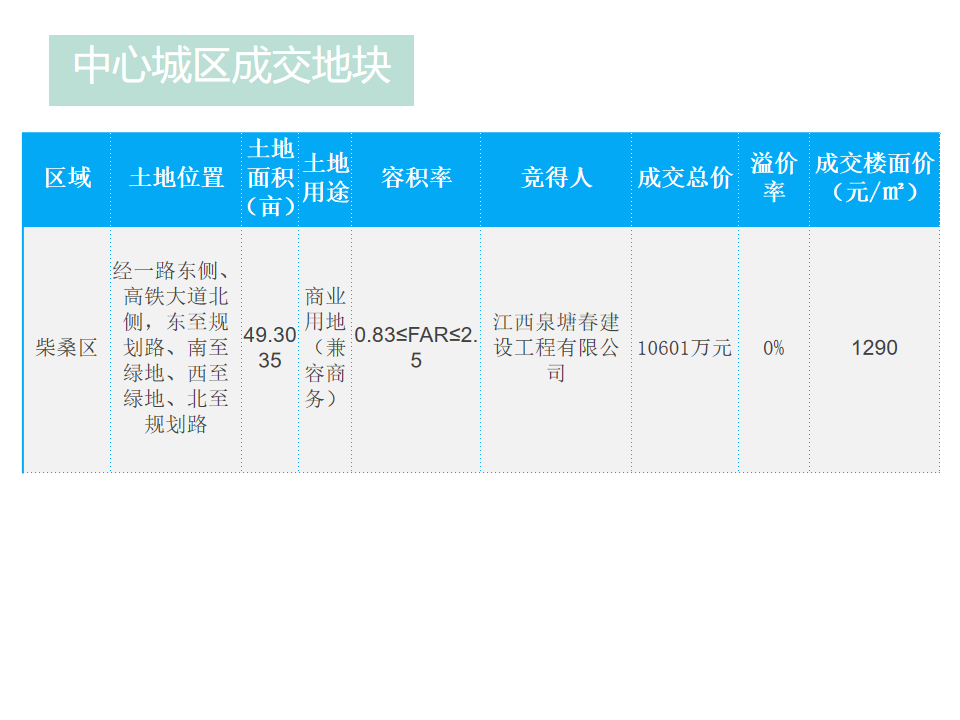The width and height of the screenshot is (960, 720).
Task: Select the 区域 column header
Action: (67, 179)
